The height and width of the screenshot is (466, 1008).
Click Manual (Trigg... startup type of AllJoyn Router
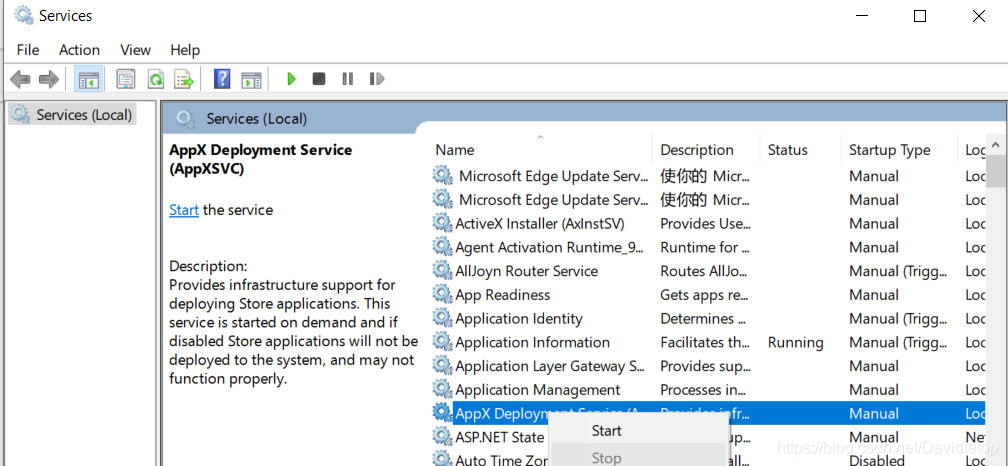click(899, 271)
